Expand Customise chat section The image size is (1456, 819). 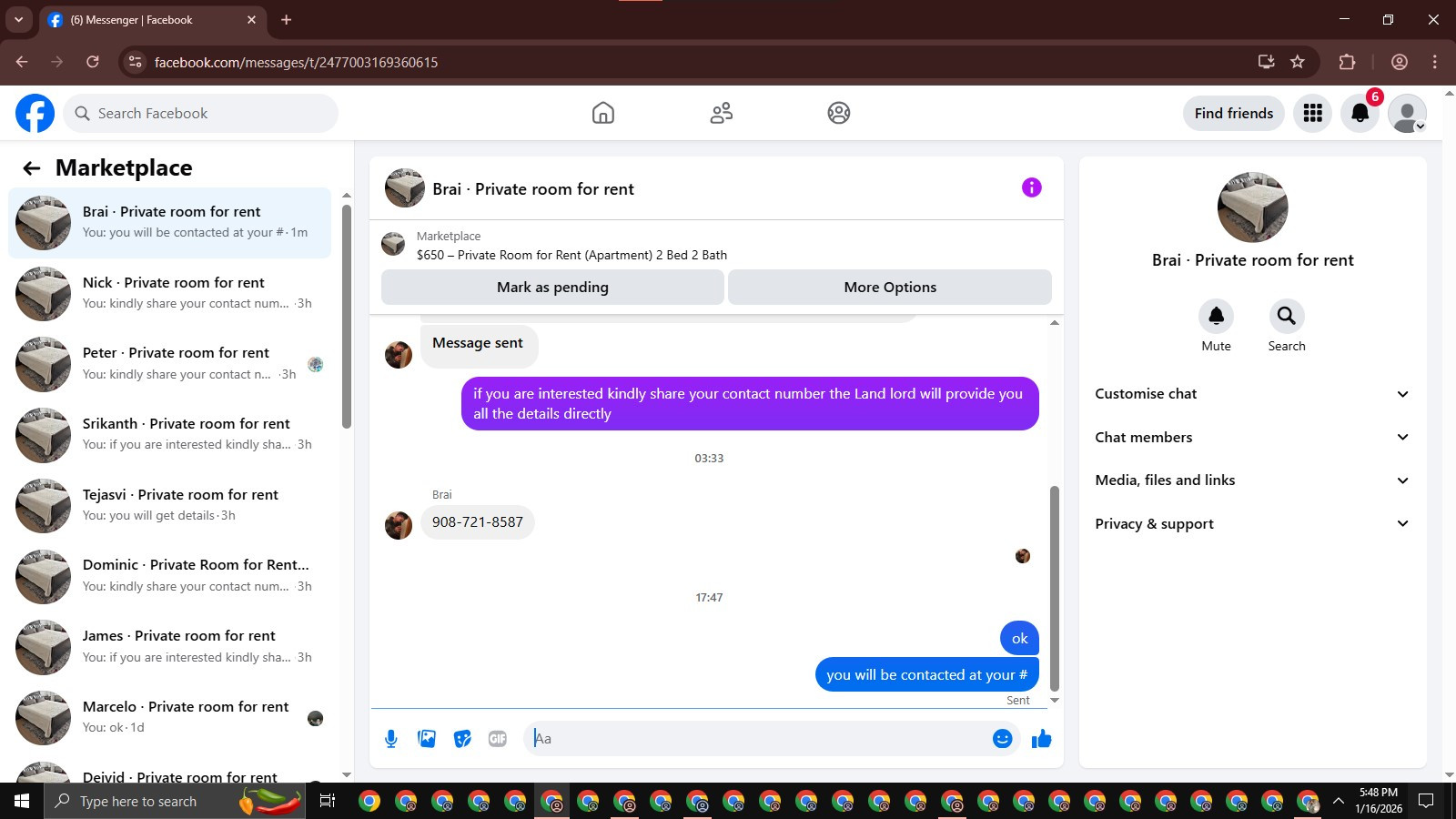click(1252, 394)
